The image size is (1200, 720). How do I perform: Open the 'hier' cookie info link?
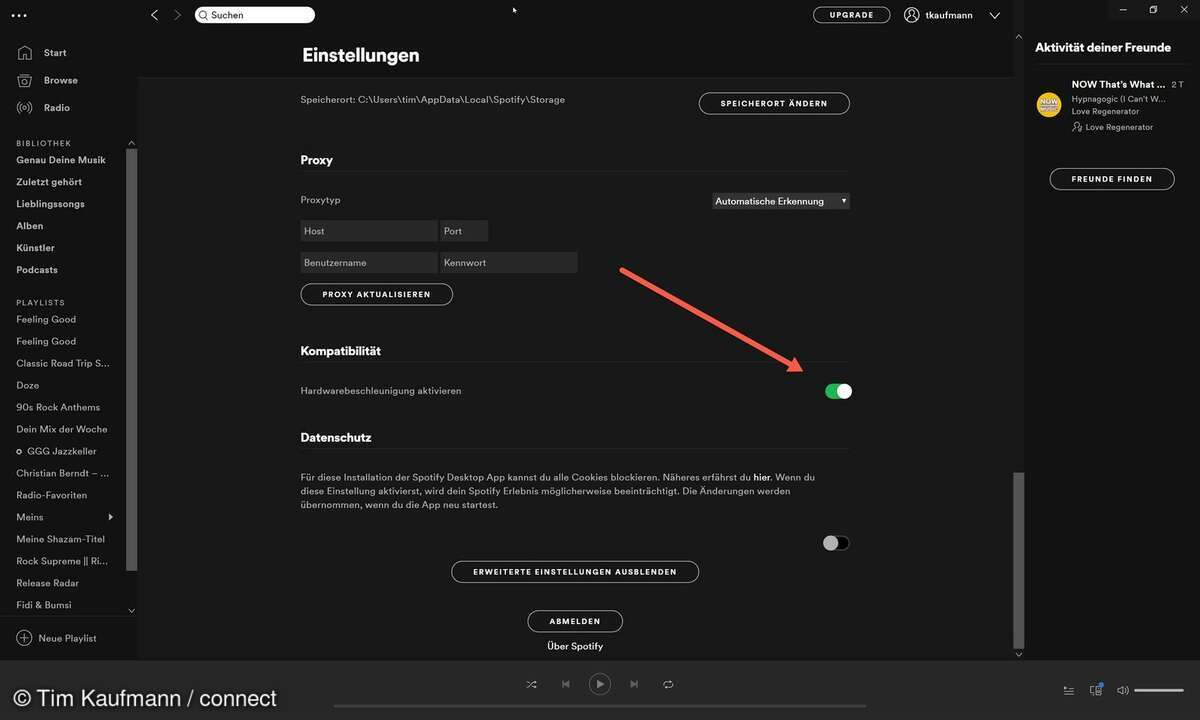[762, 478]
